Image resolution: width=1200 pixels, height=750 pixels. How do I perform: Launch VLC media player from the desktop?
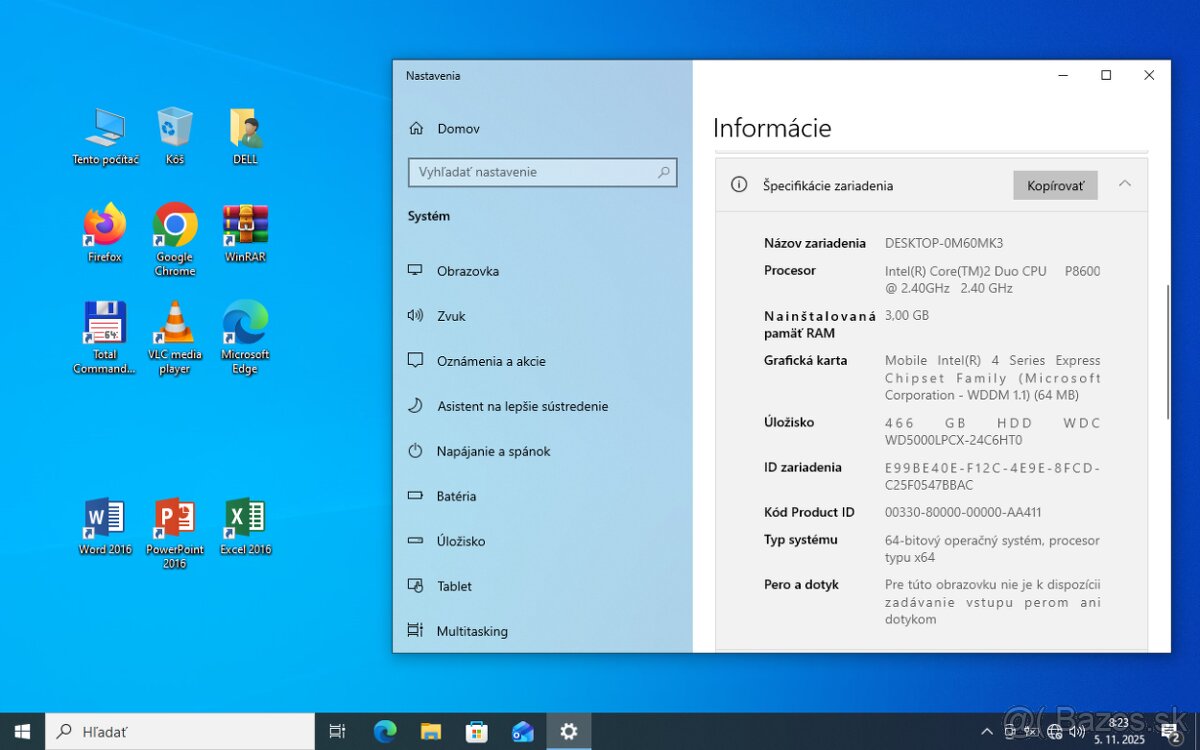[x=175, y=330]
